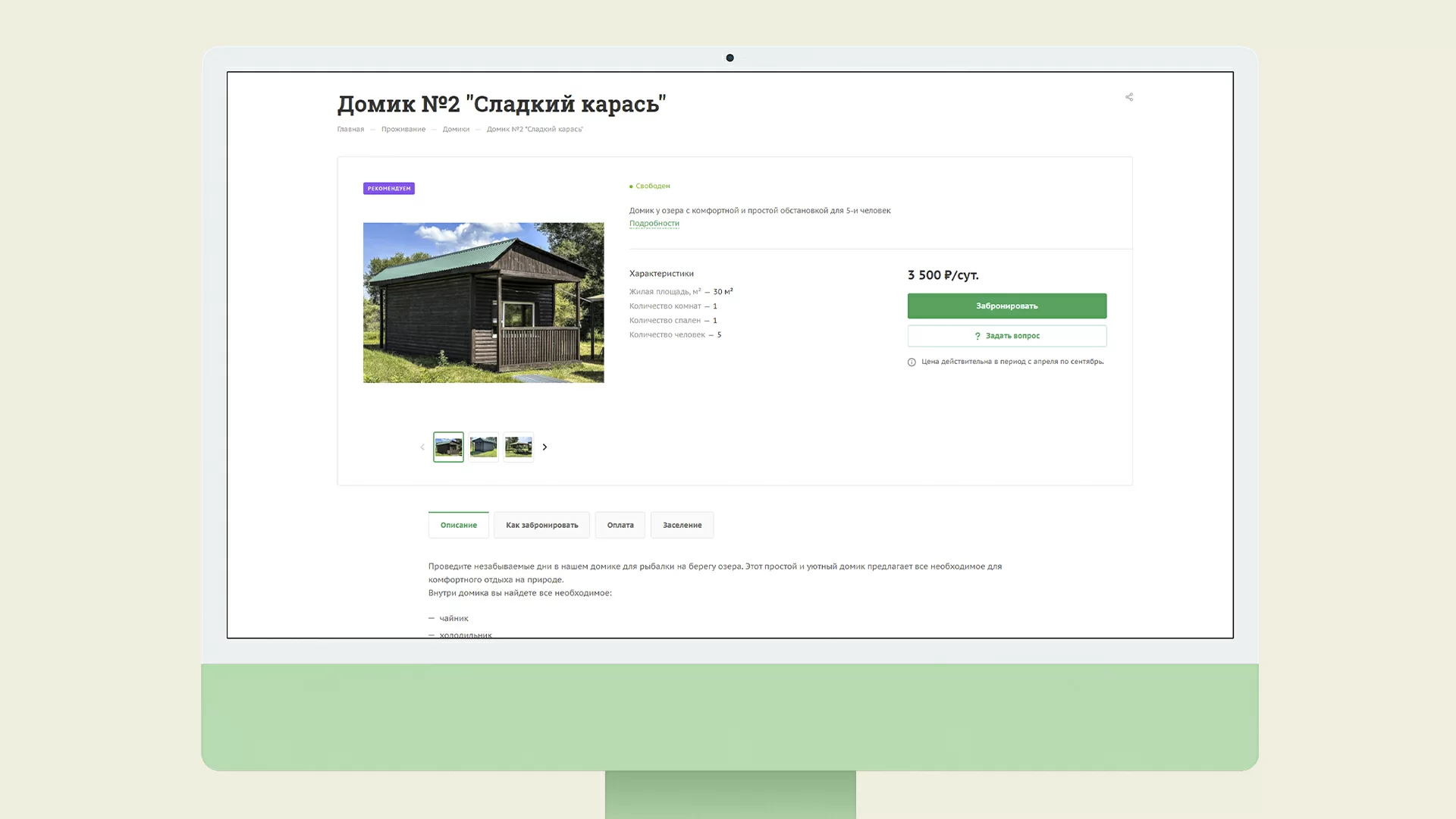Open the Заселение tab
The image size is (1456, 819).
682,526
